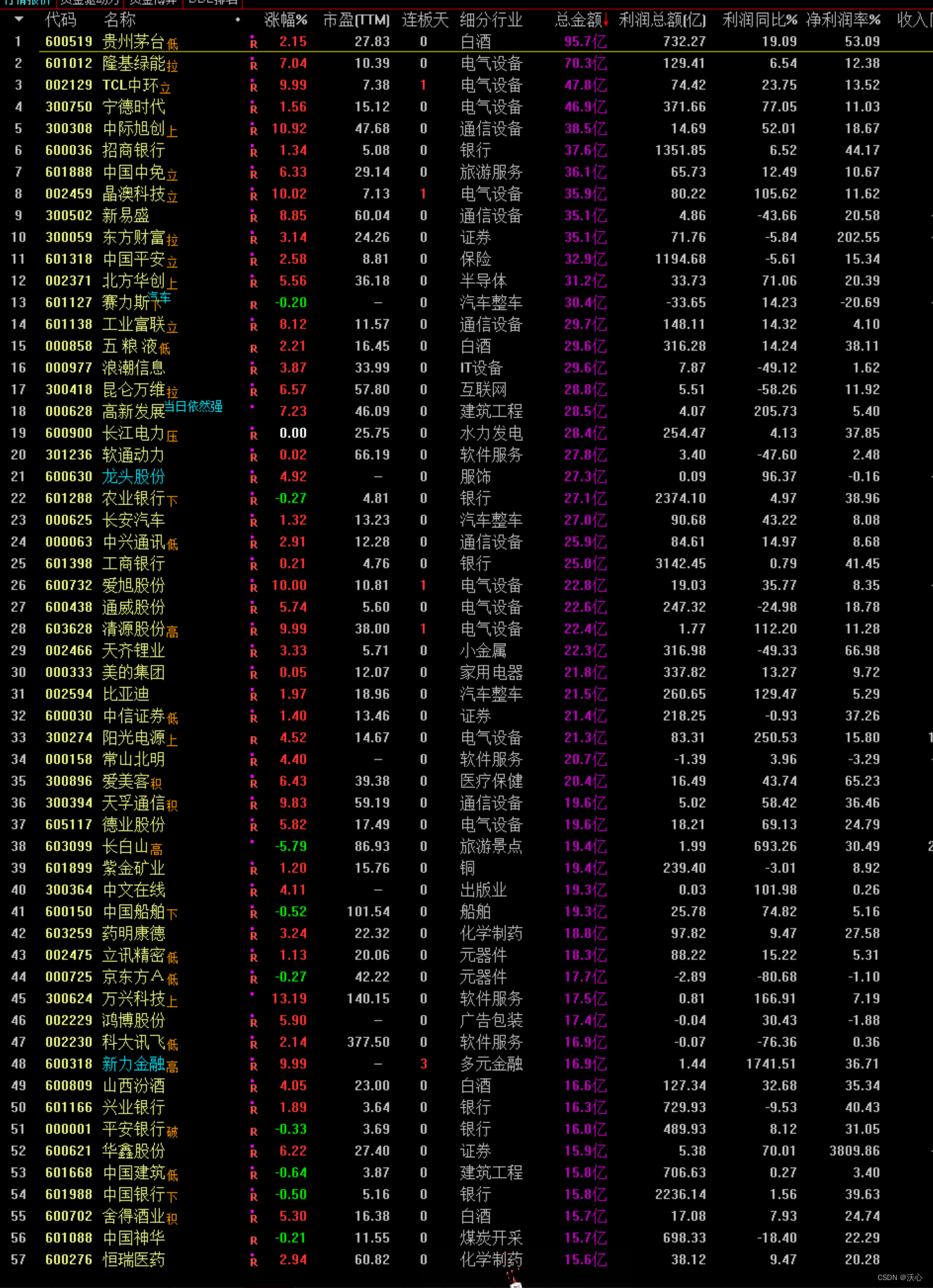Sort by 净利润率% column header
Viewport: 933px width, 1288px height.
tap(843, 20)
